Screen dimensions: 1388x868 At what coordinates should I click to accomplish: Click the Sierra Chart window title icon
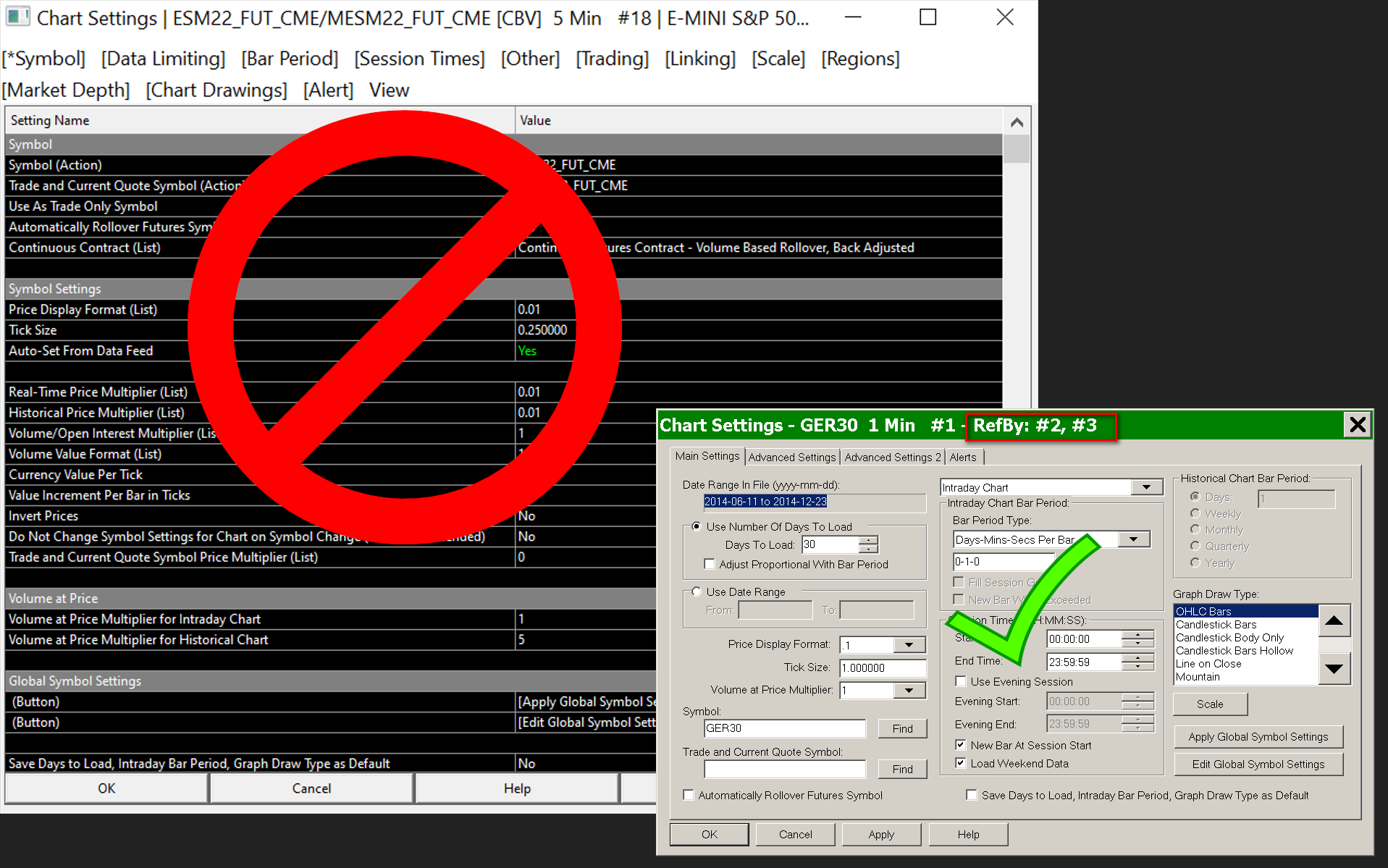click(x=17, y=17)
